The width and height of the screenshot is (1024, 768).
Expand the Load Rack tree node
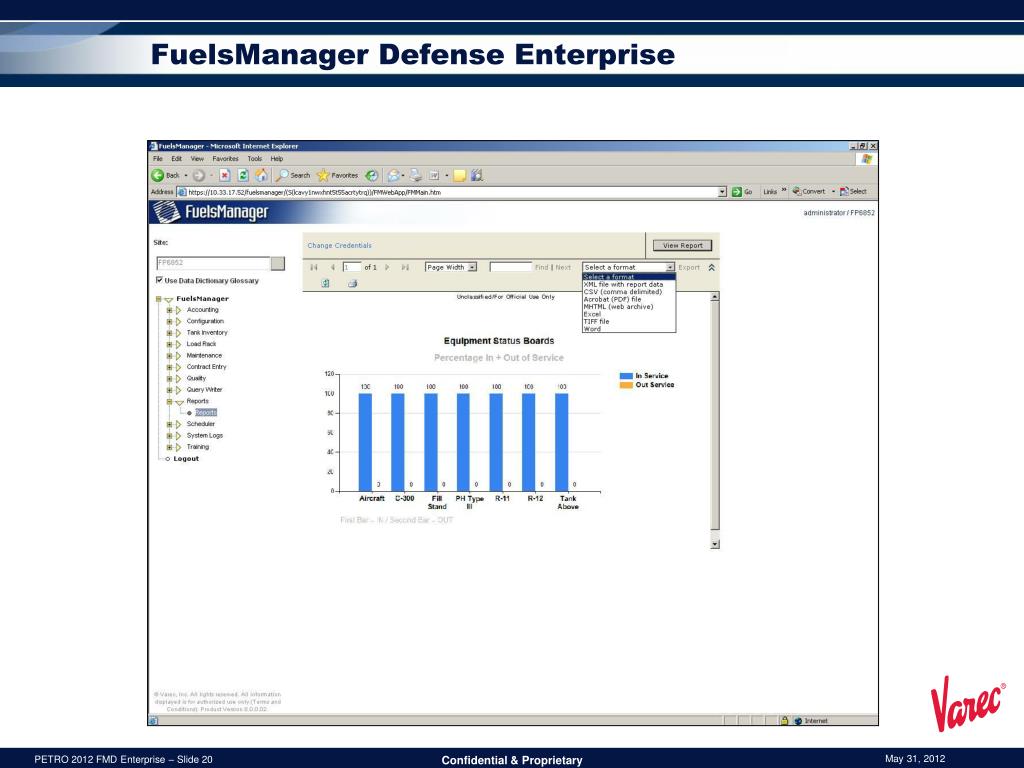[169, 344]
